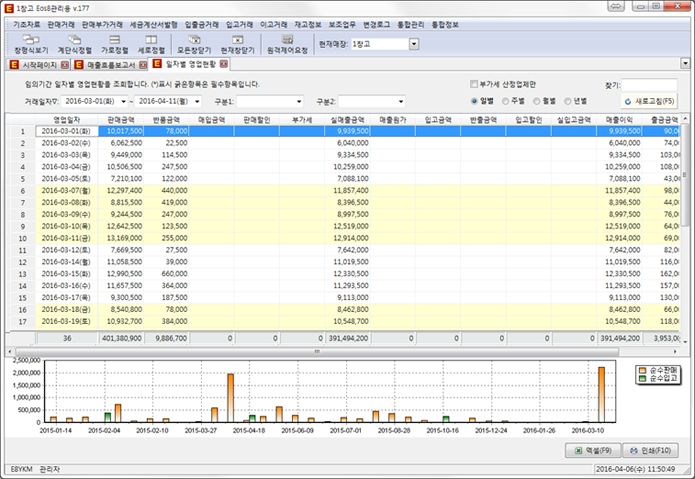695x479 pixels.
Task: Expand the 구분1 combo box
Action: pos(299,101)
